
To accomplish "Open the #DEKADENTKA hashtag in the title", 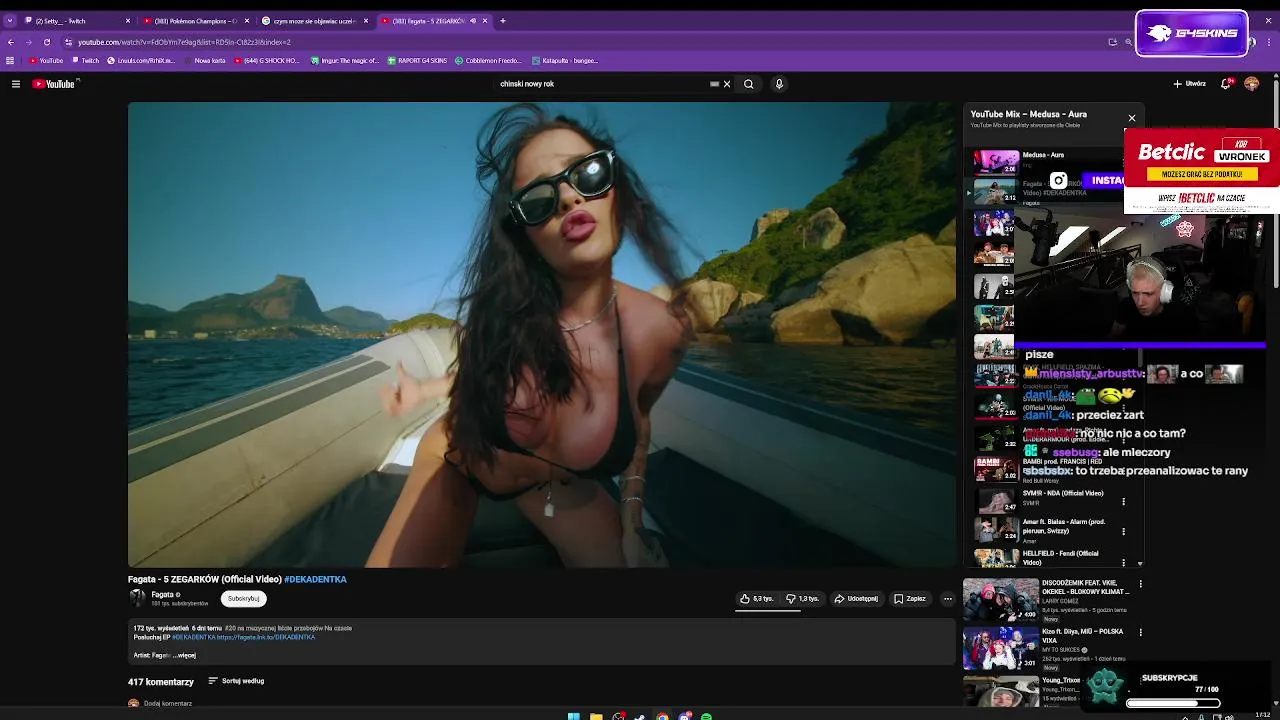I will click(x=315, y=579).
